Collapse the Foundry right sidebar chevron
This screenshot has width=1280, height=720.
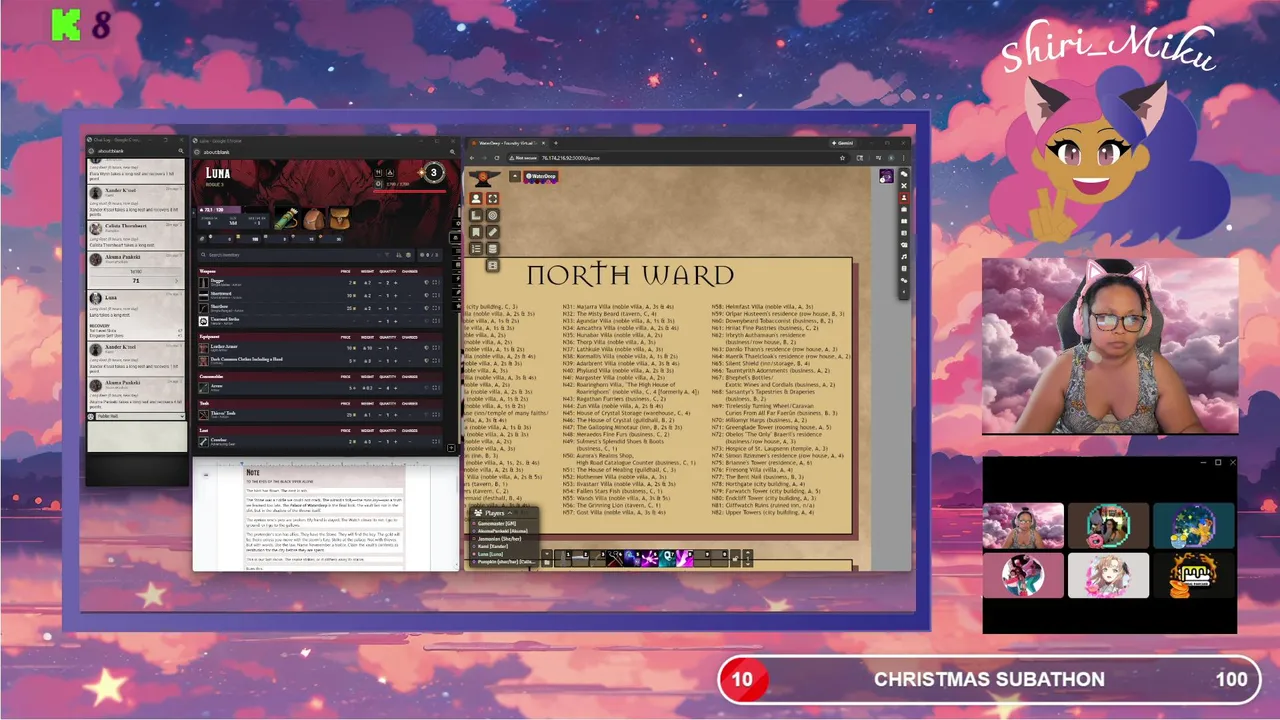tap(903, 291)
